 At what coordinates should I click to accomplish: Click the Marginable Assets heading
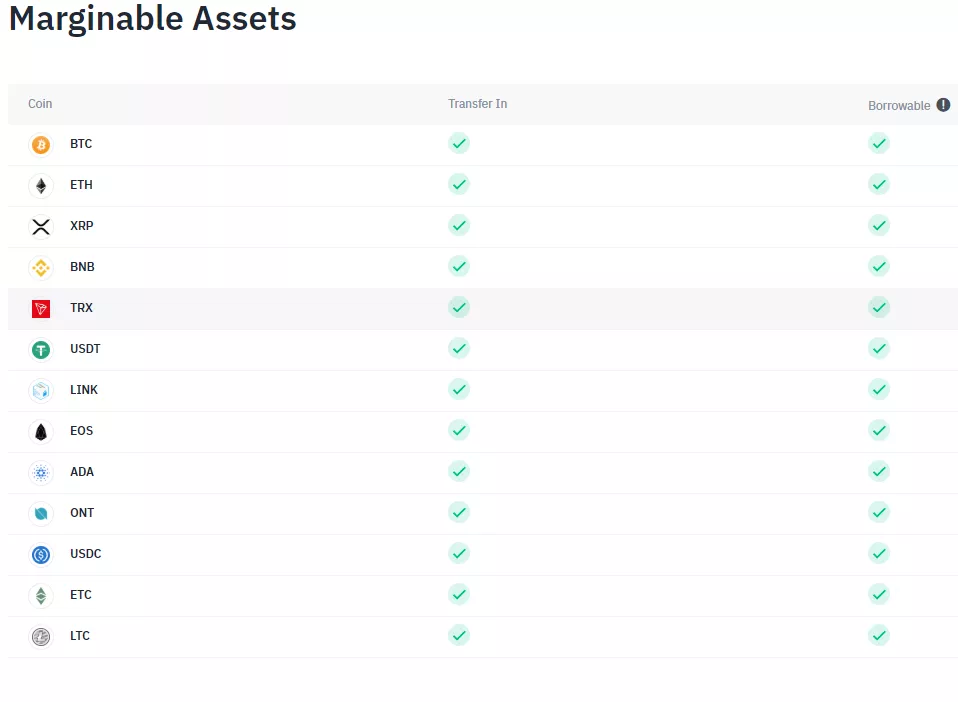(x=152, y=18)
